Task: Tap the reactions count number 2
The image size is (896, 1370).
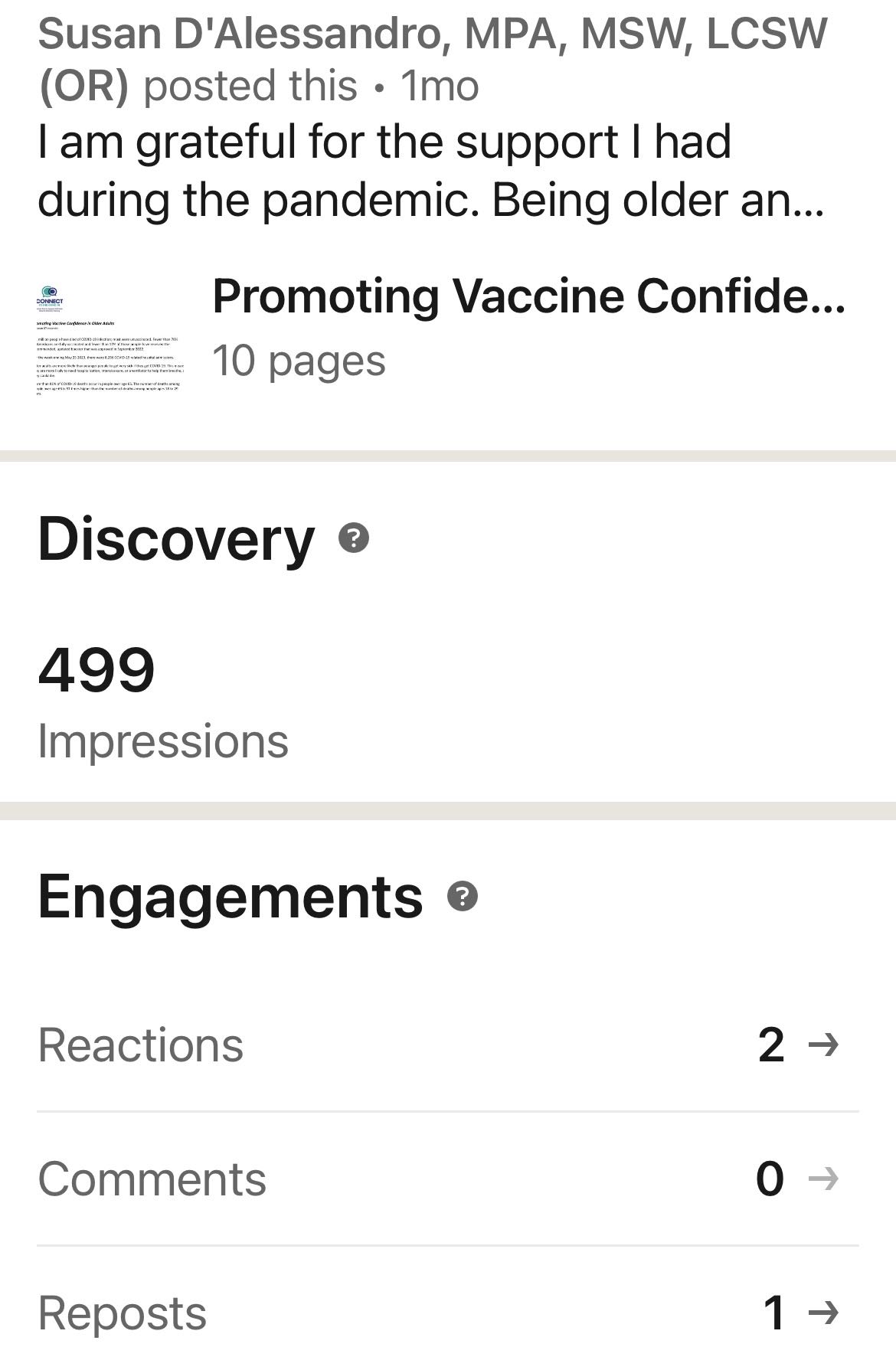Action: [771, 1045]
